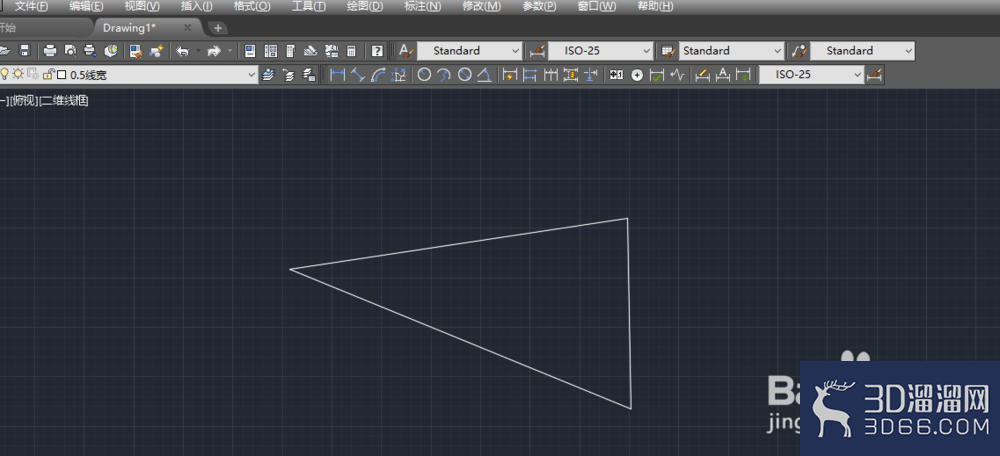Viewport: 1000px width, 456px height.
Task: Open the Tool Palettes icon
Action: [x=290, y=50]
